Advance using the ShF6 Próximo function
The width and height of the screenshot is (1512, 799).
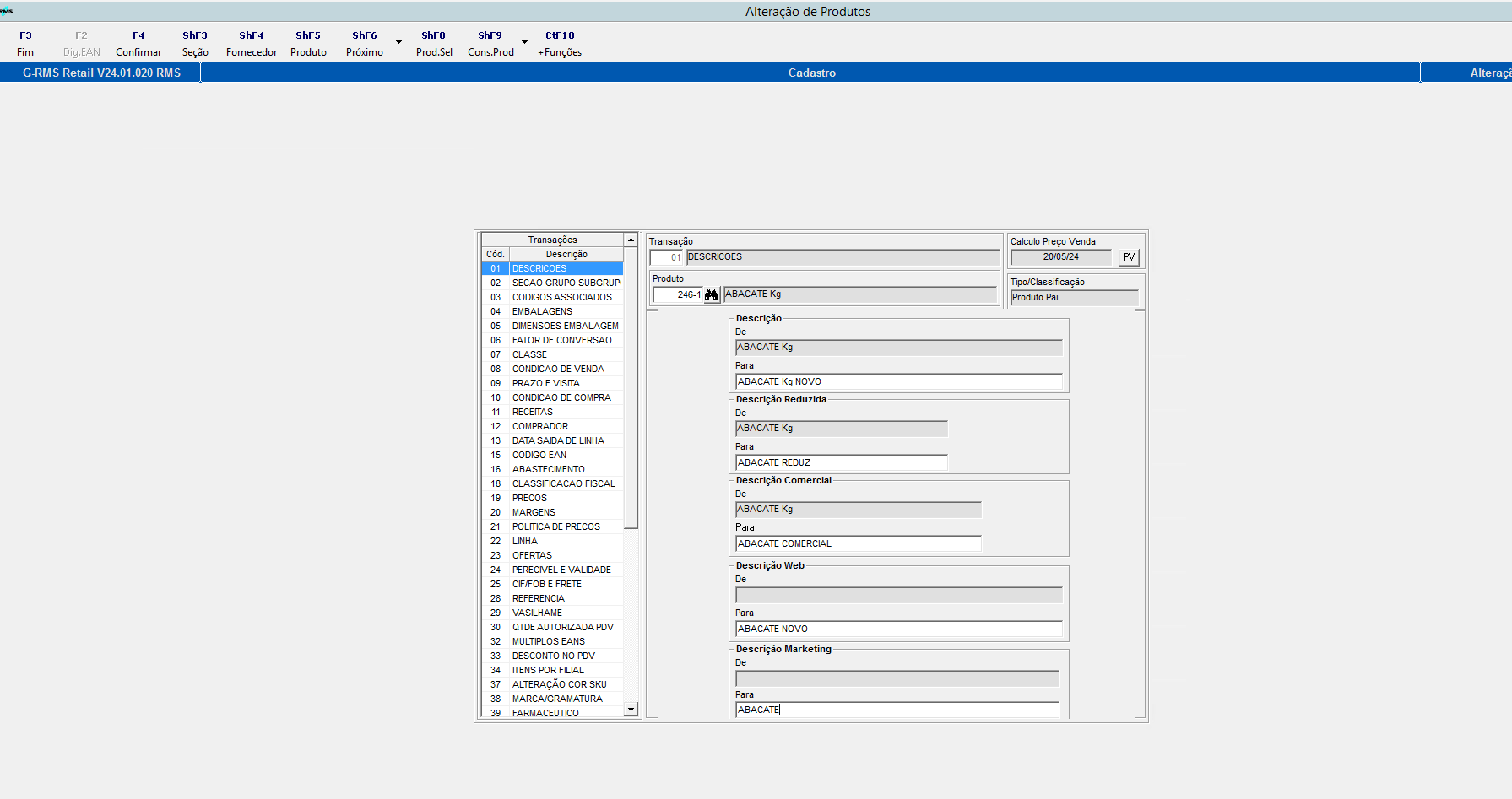click(364, 43)
